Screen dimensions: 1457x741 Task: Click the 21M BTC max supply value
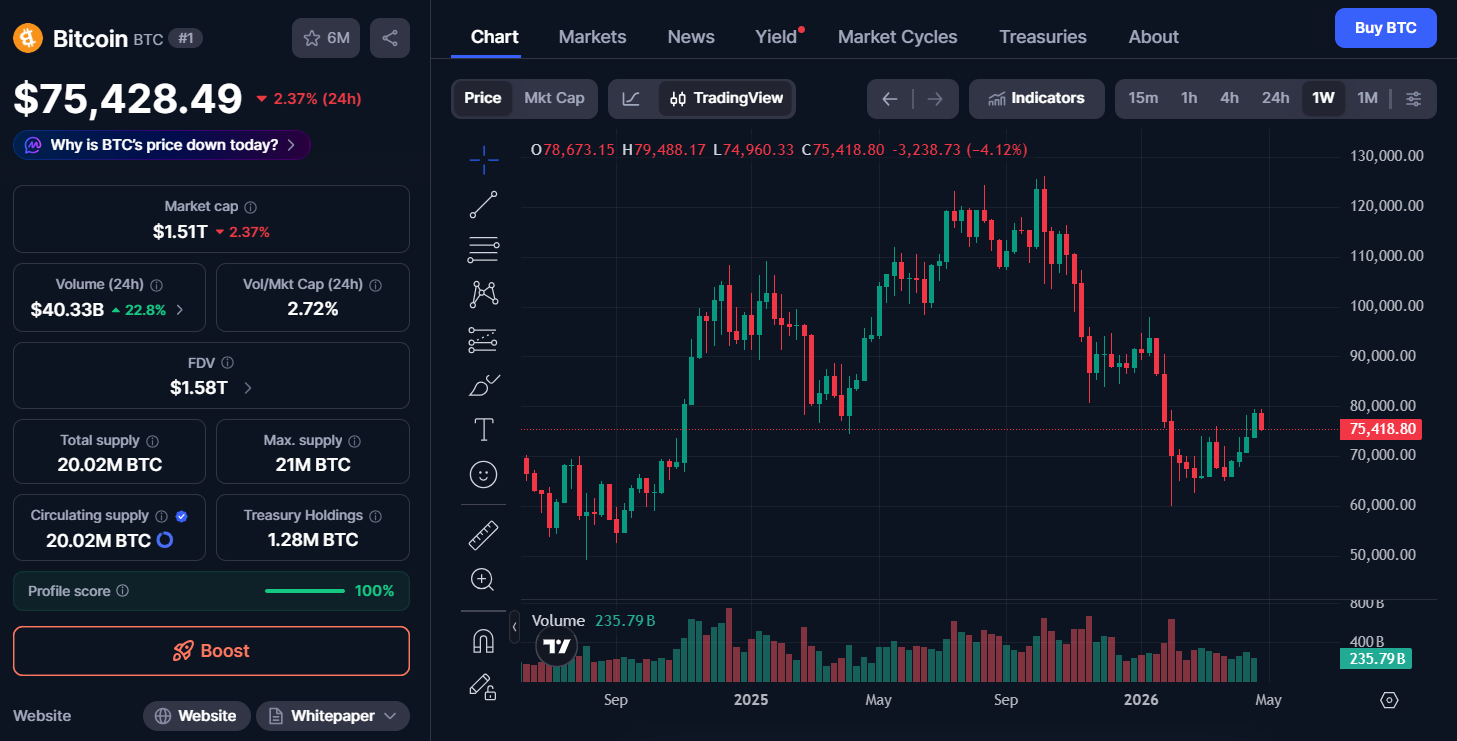313,465
